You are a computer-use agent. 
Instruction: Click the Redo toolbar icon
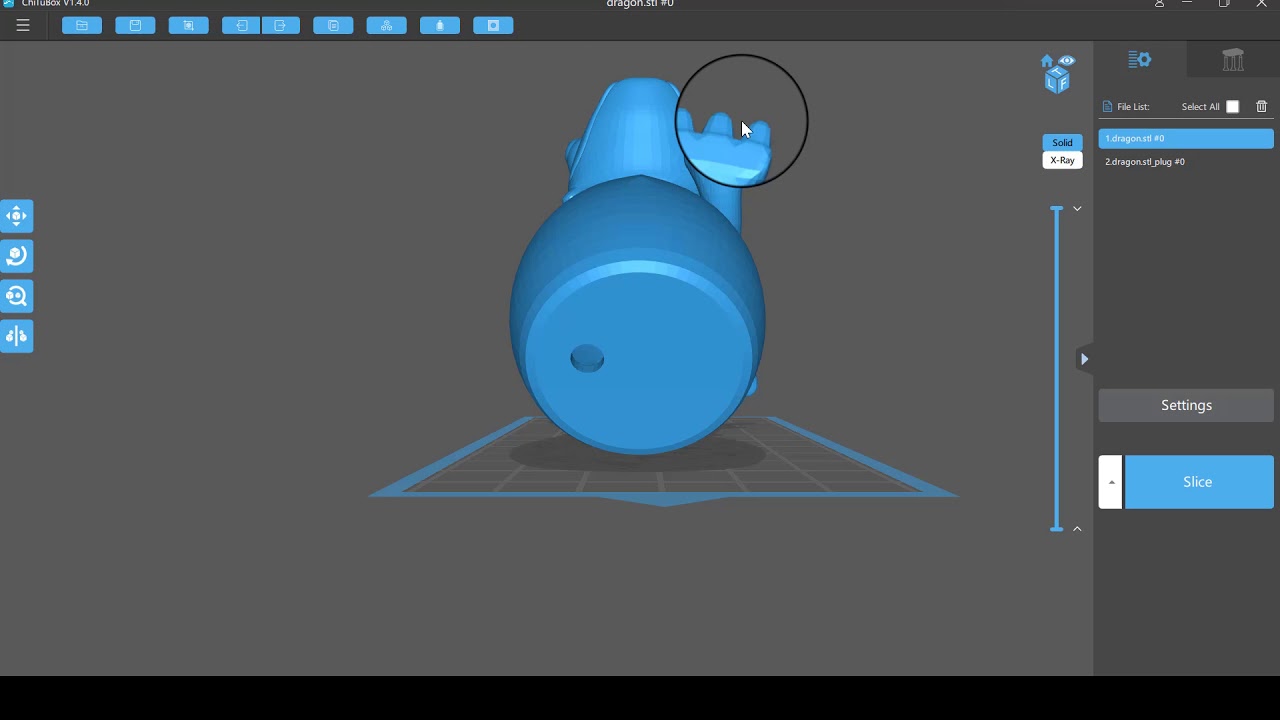(280, 25)
